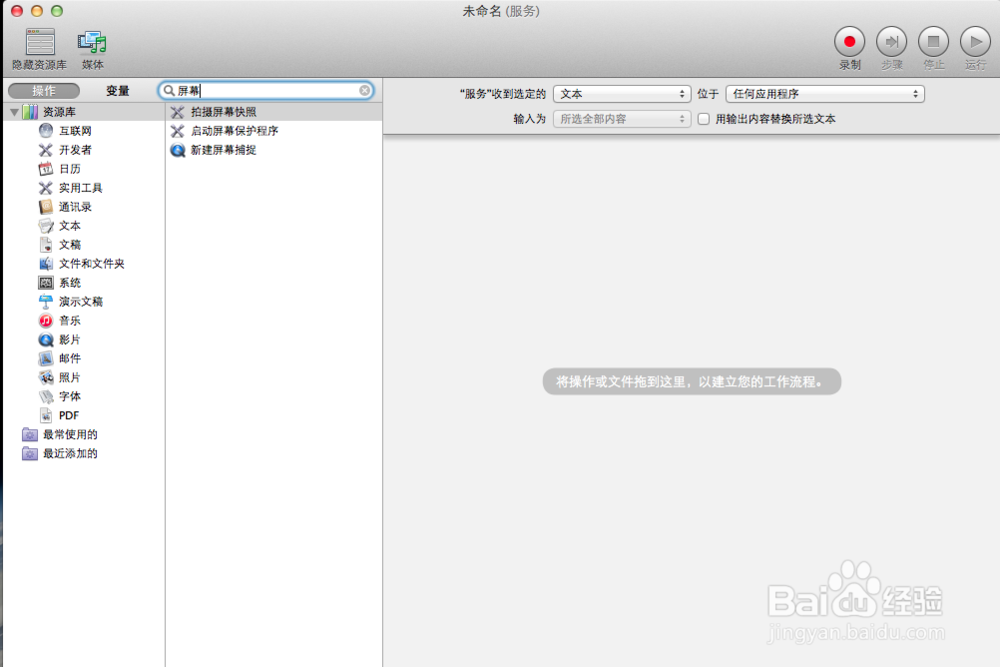
Task: Select the 系统 category icon
Action: [x=46, y=282]
